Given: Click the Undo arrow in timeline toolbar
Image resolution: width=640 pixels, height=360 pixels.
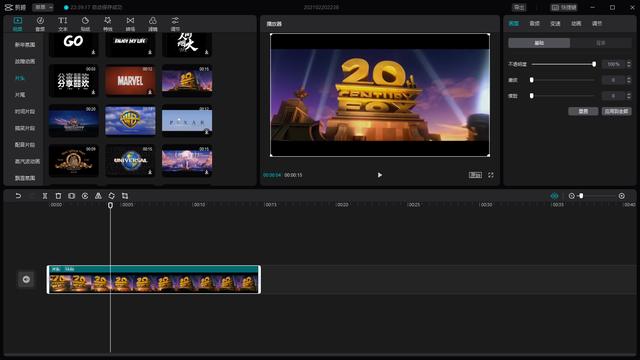Looking at the screenshot, I should (x=18, y=196).
